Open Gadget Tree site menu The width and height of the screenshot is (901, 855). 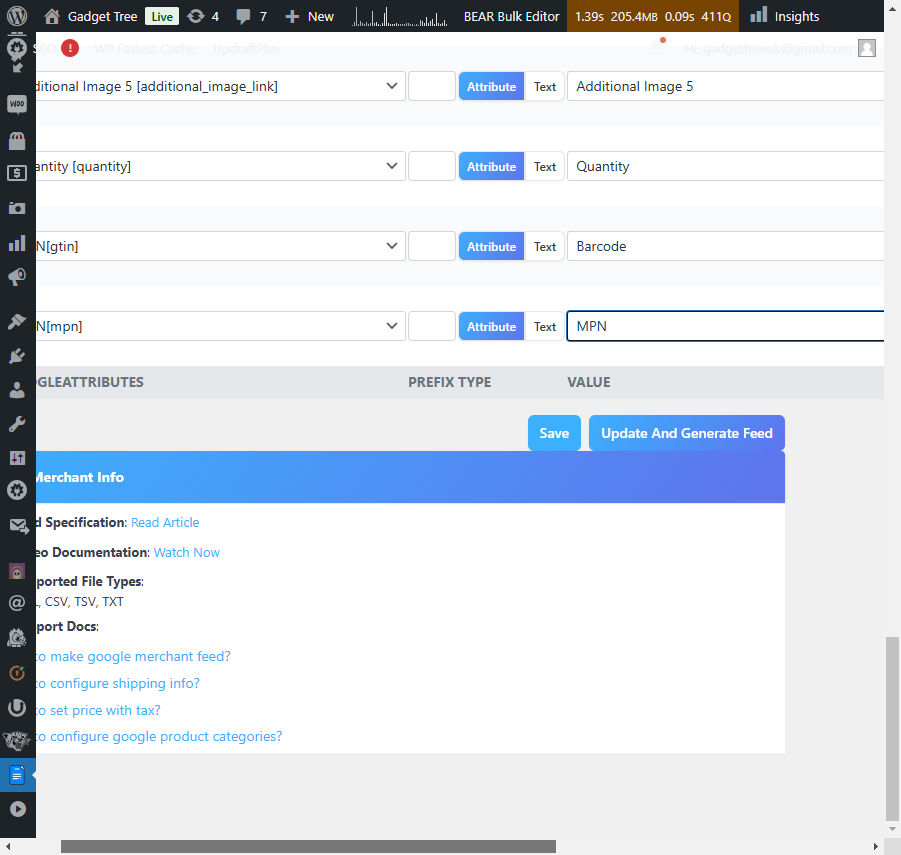point(102,17)
